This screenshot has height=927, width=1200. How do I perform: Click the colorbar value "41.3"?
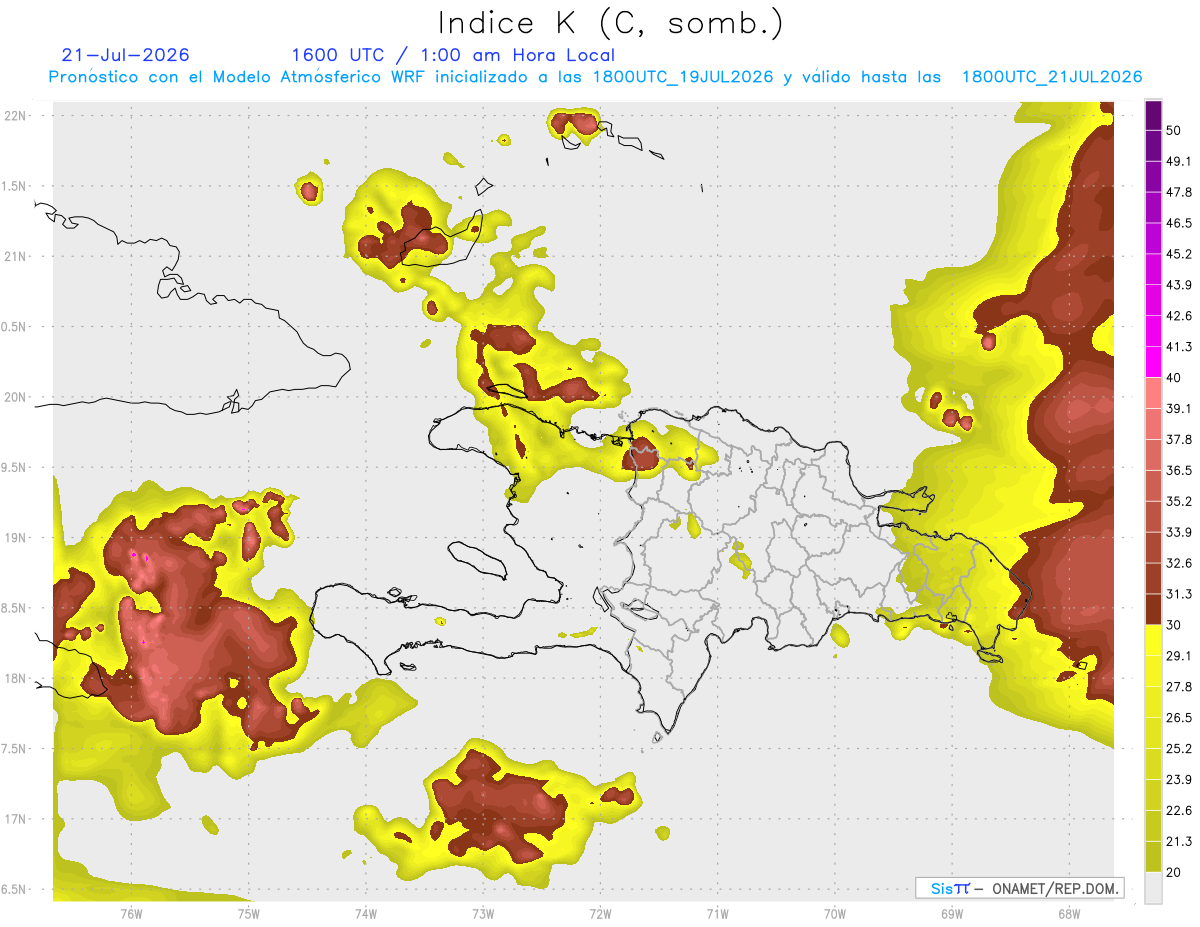coord(1179,347)
